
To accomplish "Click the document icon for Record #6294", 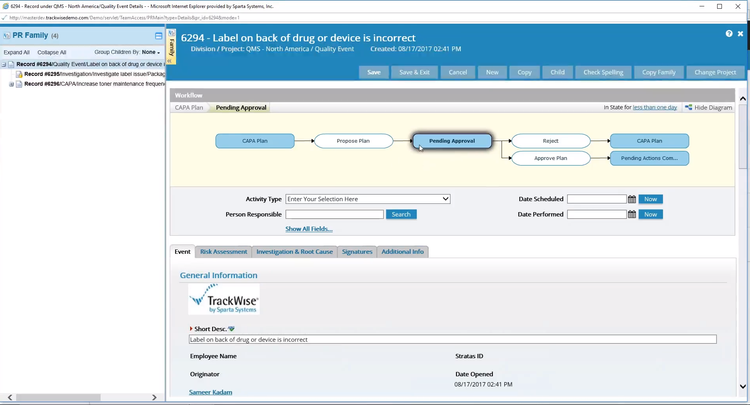I will click(11, 64).
